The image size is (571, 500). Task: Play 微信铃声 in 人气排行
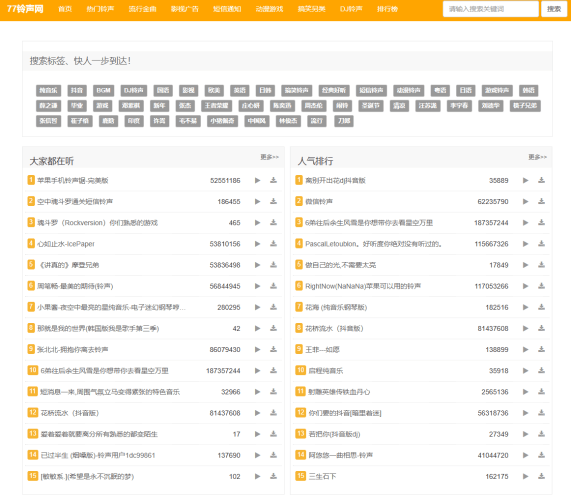click(525, 201)
